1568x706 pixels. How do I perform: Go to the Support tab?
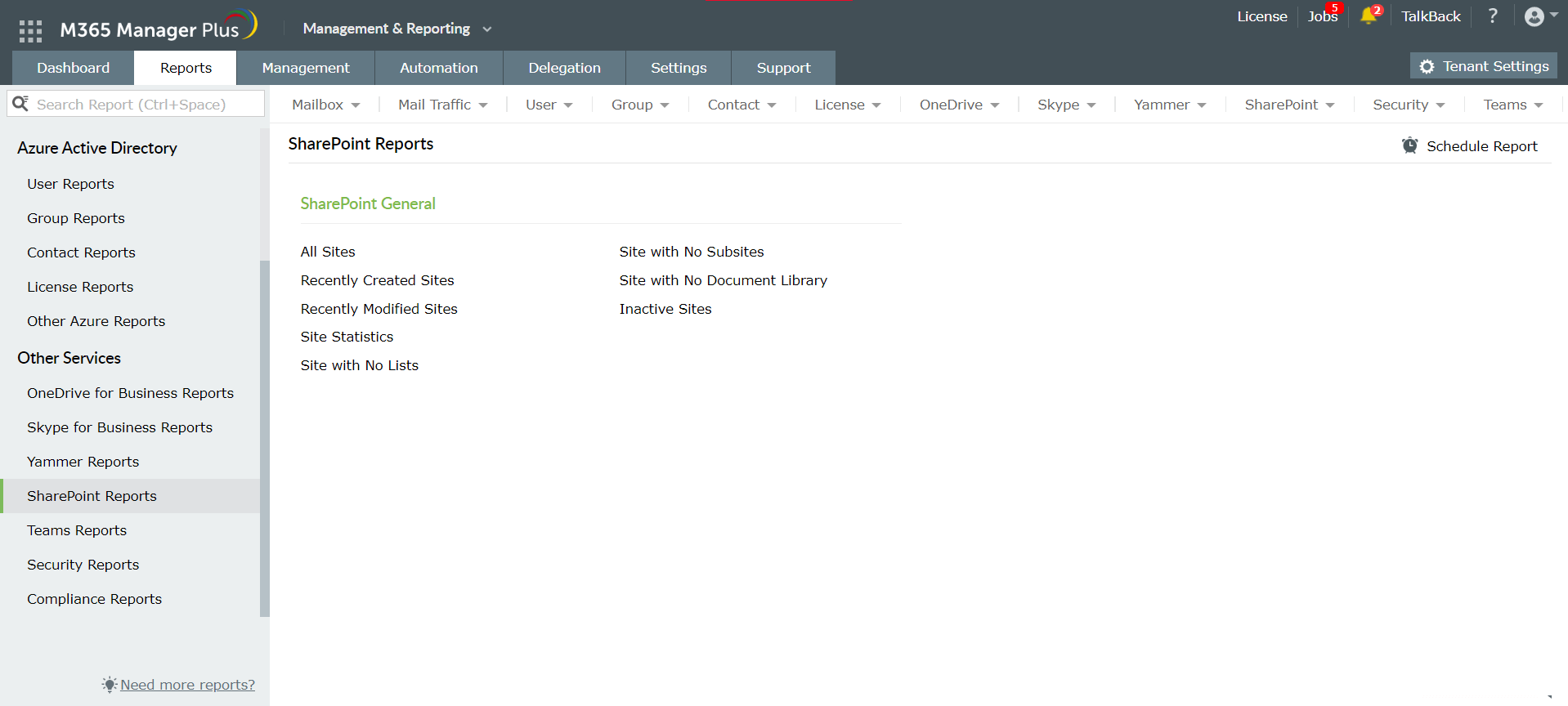[x=784, y=68]
